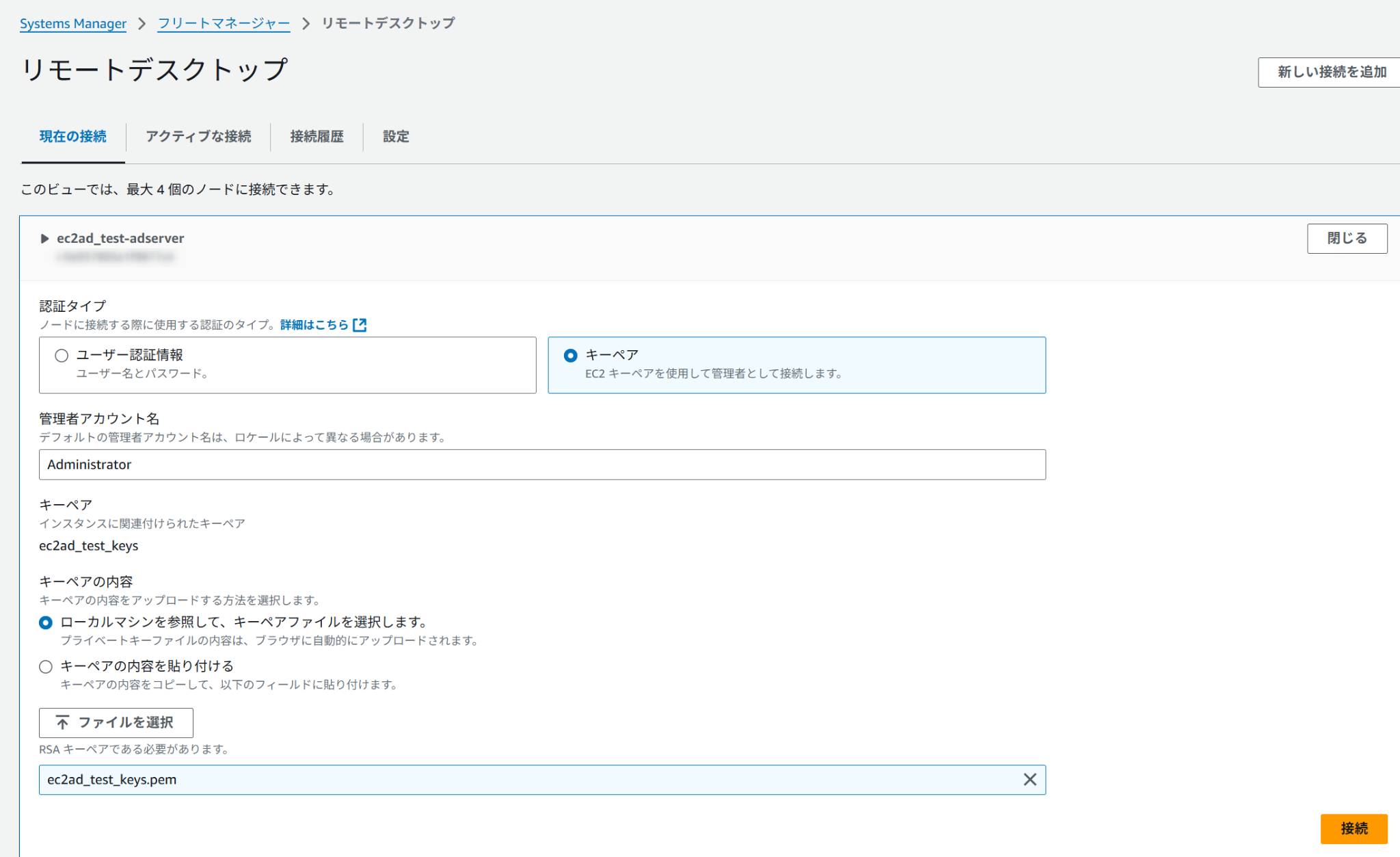This screenshot has height=857, width=1400.
Task: Click 新しい接続を追加 button
Action: [x=1331, y=72]
